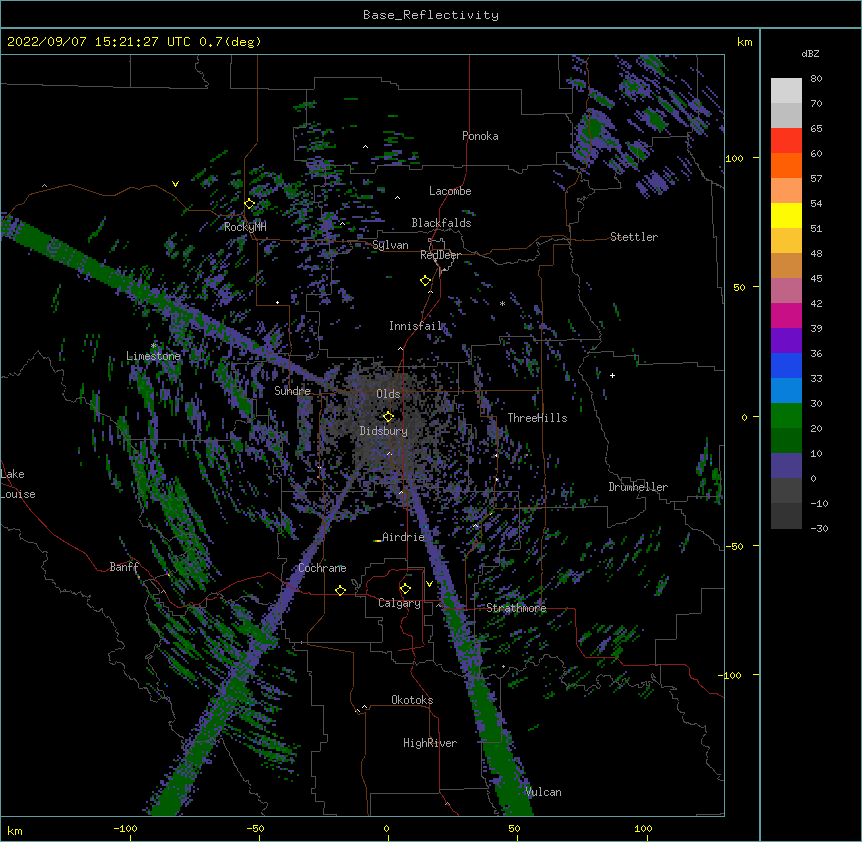Pick the slate purple swatch above 0 dBZ
The height and width of the screenshot is (842, 862).
[x=786, y=466]
